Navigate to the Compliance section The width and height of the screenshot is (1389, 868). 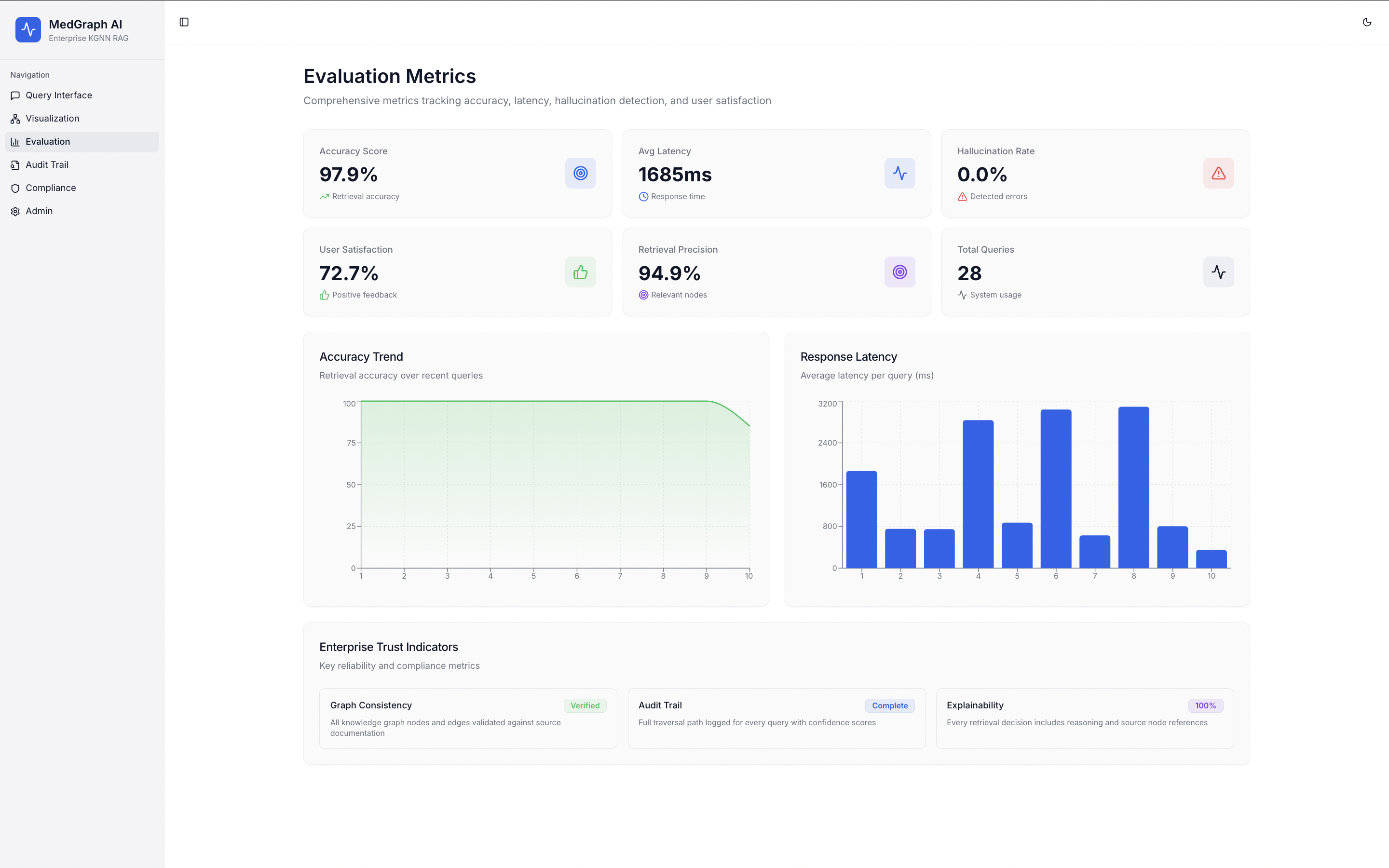[51, 188]
